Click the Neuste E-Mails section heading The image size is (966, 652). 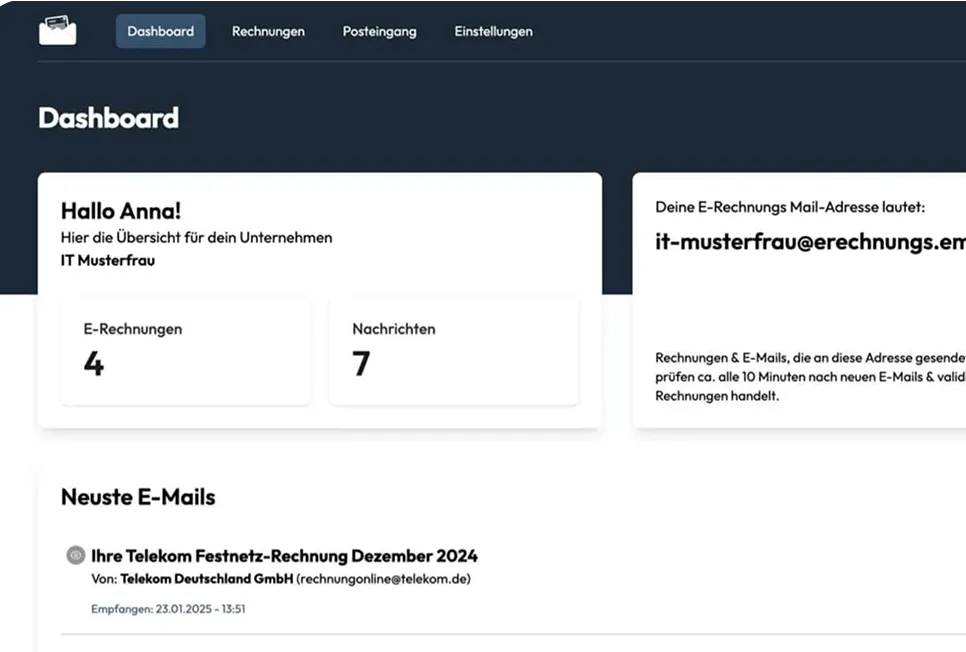pyautogui.click(x=138, y=497)
